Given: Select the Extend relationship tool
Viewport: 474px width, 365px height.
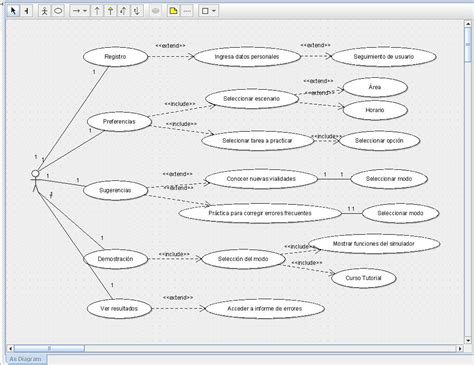Looking at the screenshot, I should pyautogui.click(x=124, y=11).
